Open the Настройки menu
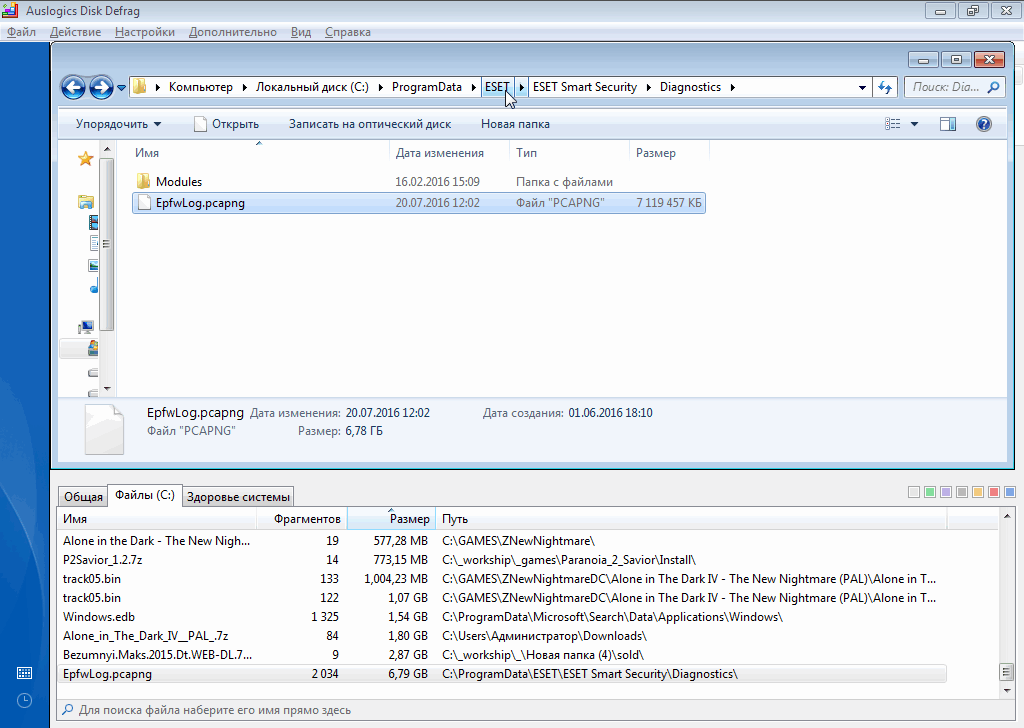This screenshot has height=728, width=1024. (x=145, y=32)
